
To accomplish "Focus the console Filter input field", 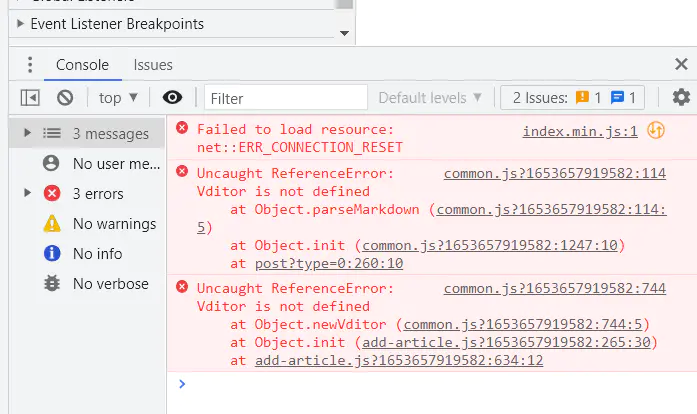I will pos(286,97).
